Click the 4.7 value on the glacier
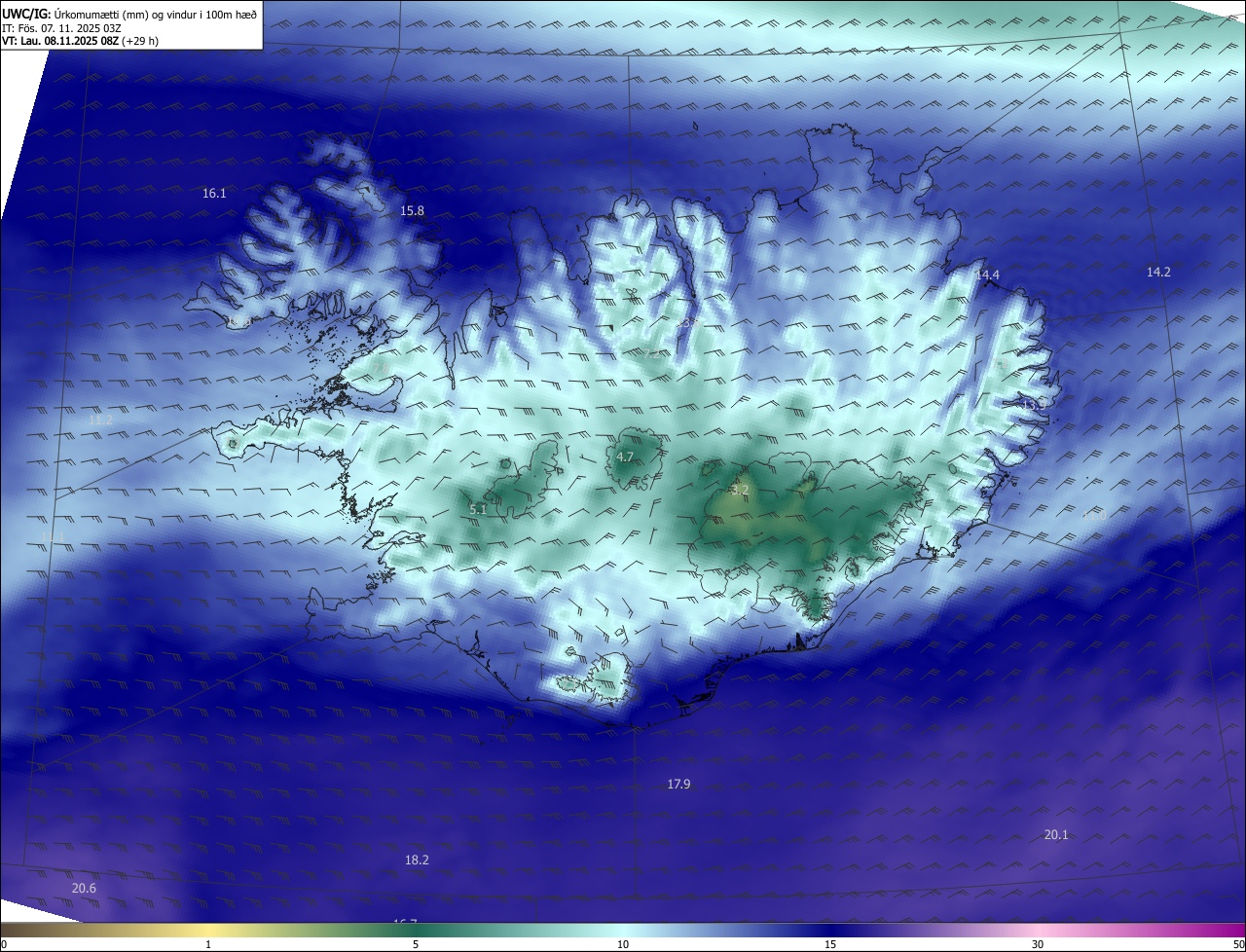 click(625, 457)
